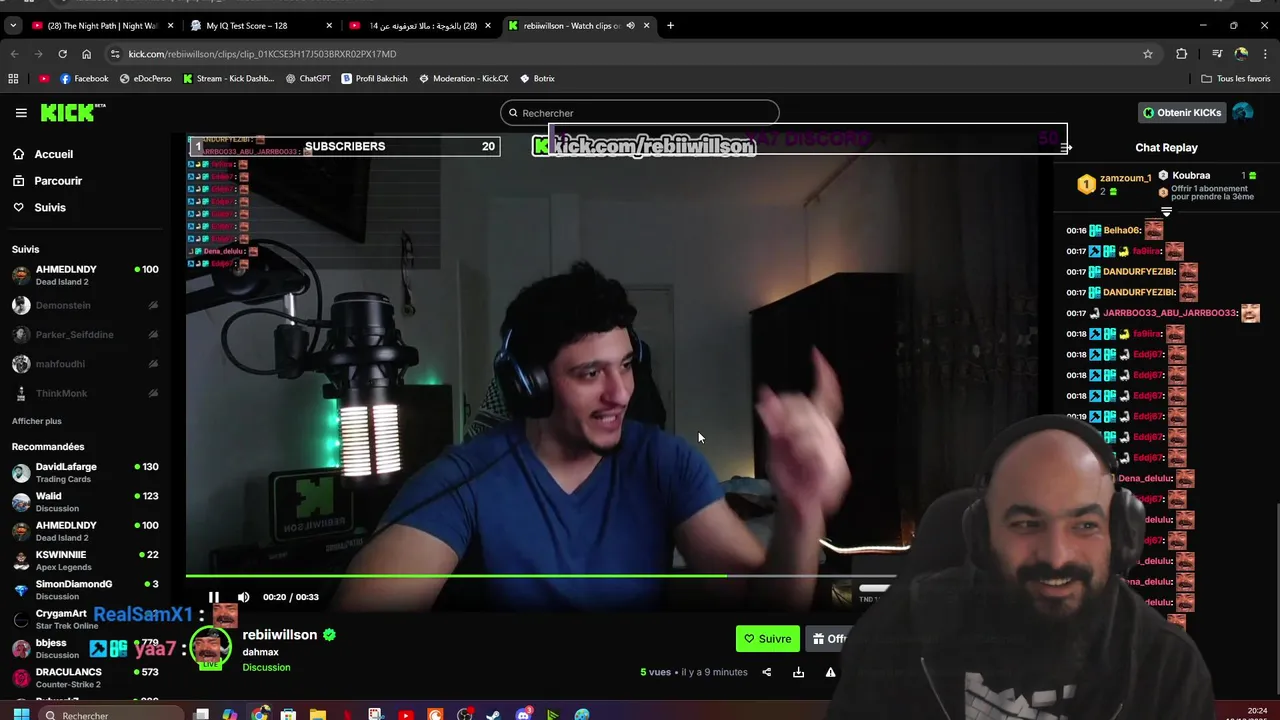Open the browser extensions puzzle icon
Image resolution: width=1280 pixels, height=720 pixels.
pos(1182,54)
